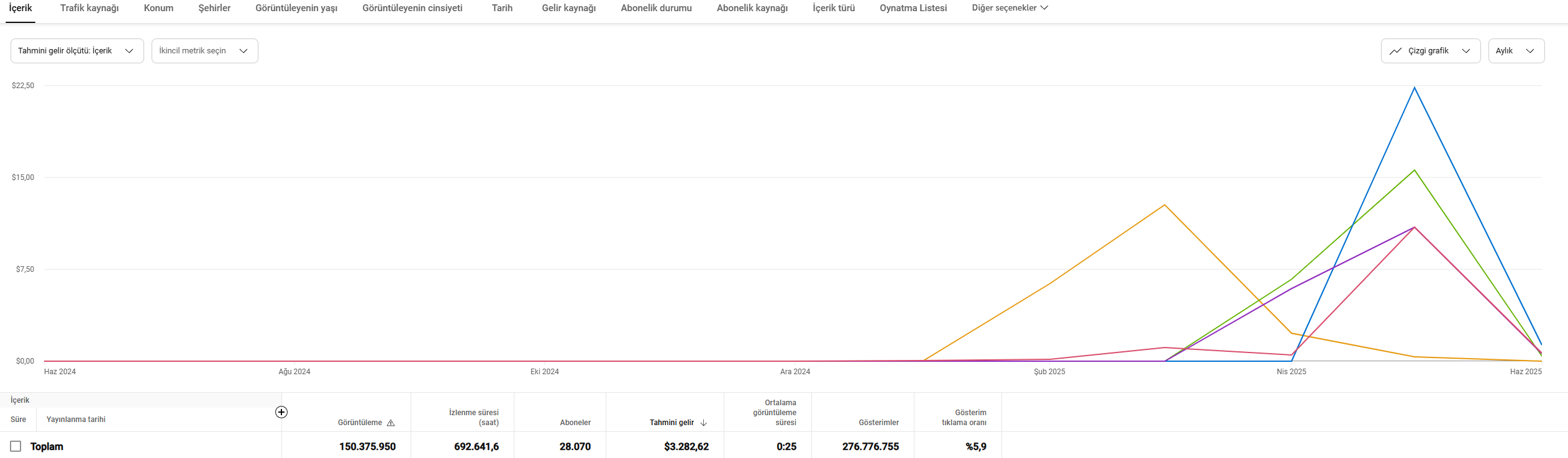Sort by the İzlenme süresi (saat) column
Image resolution: width=1568 pixels, height=458 pixels.
tap(474, 418)
